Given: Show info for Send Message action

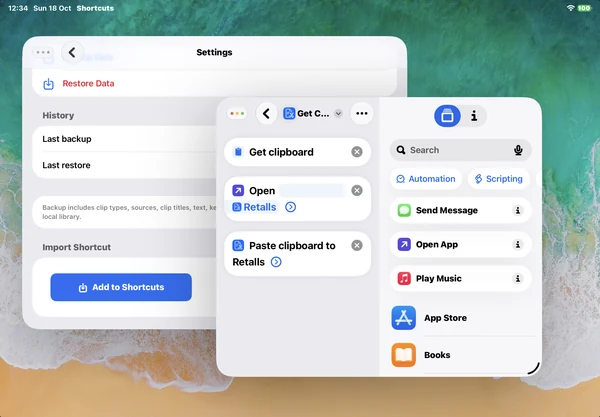Looking at the screenshot, I should (518, 210).
